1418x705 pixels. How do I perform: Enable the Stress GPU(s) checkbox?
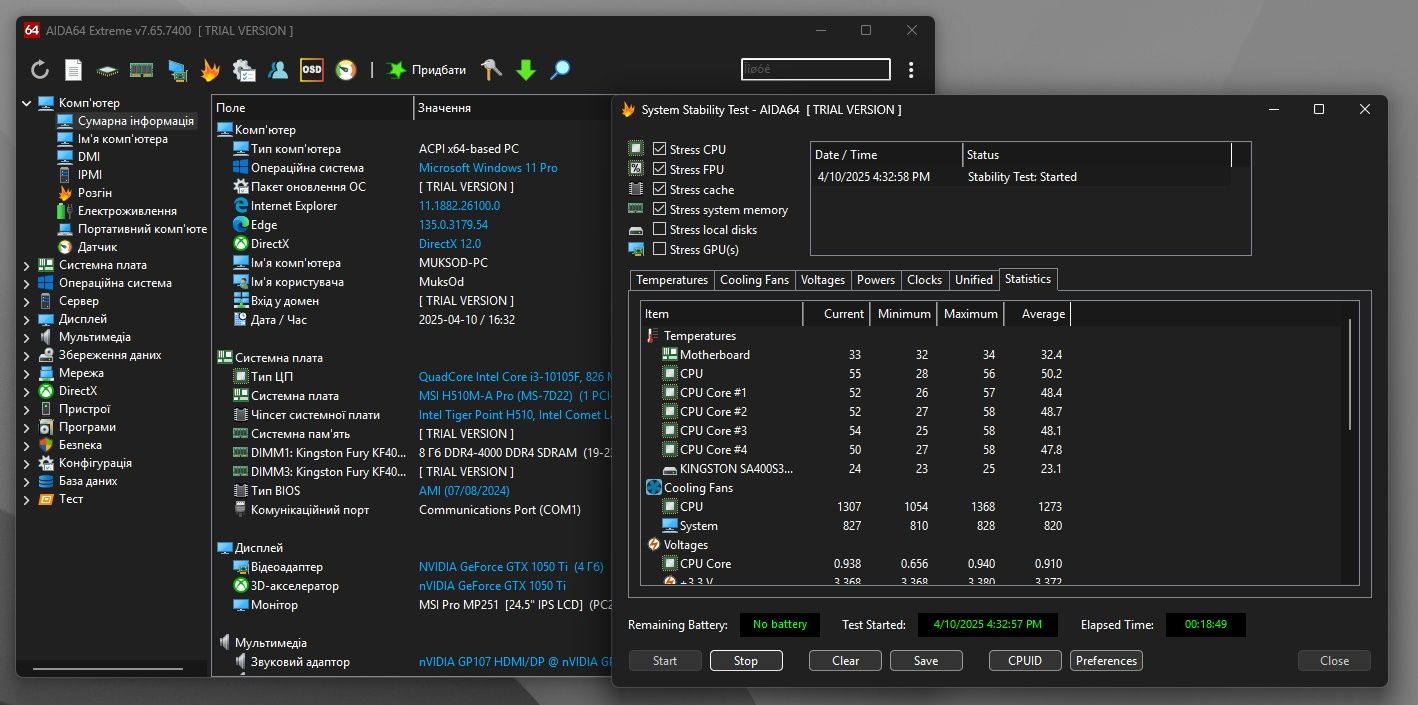point(659,249)
